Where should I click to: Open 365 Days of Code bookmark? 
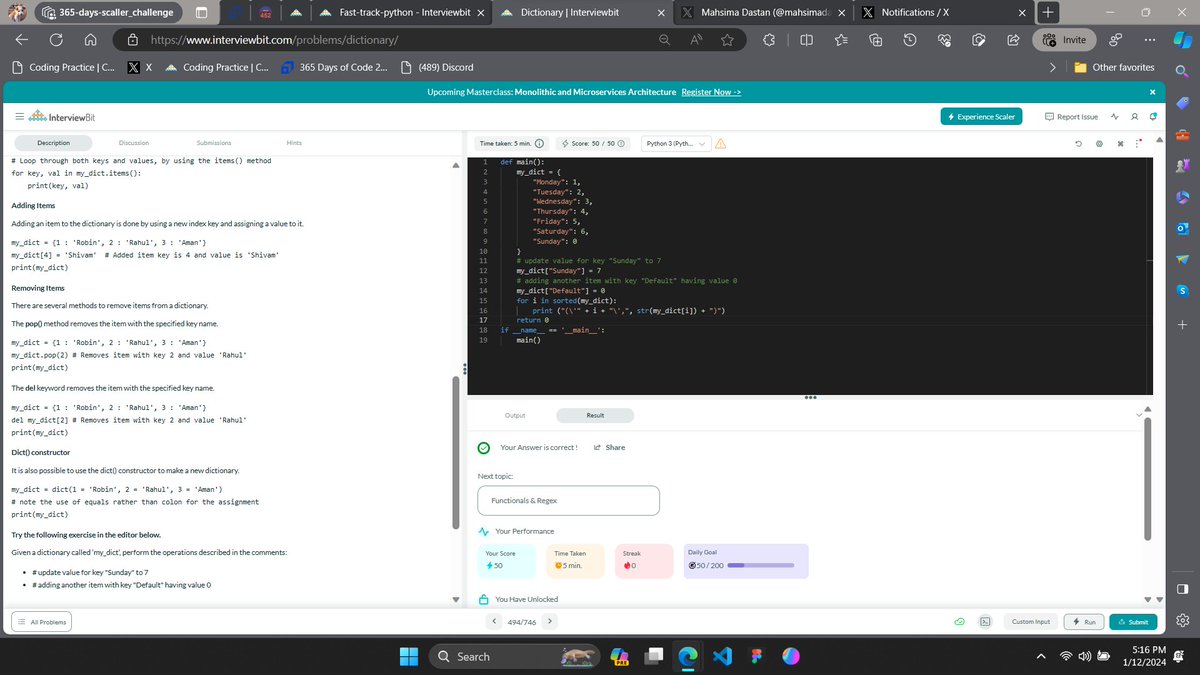click(333, 67)
